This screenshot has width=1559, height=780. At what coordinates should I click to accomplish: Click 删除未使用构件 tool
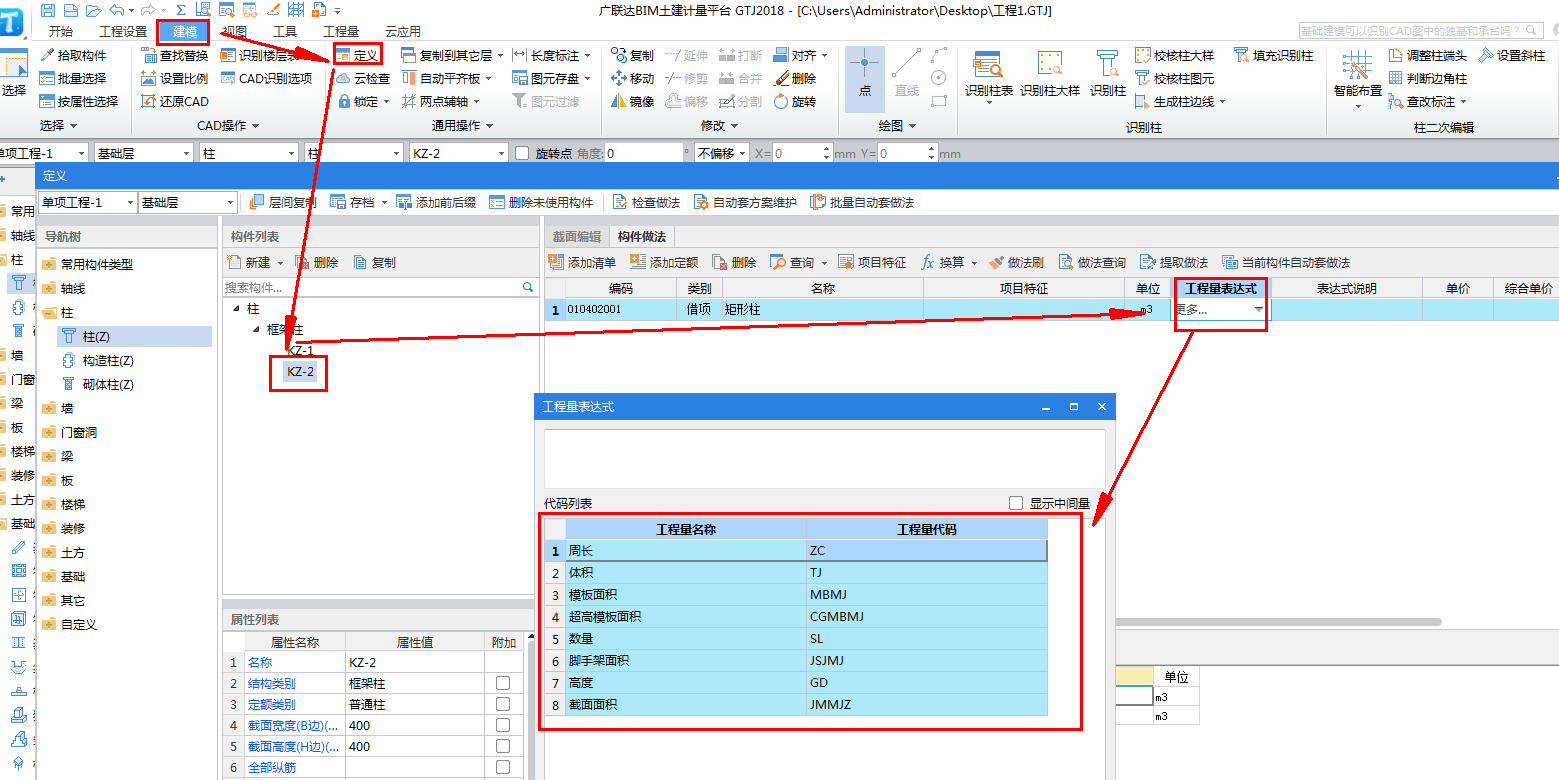tap(541, 202)
